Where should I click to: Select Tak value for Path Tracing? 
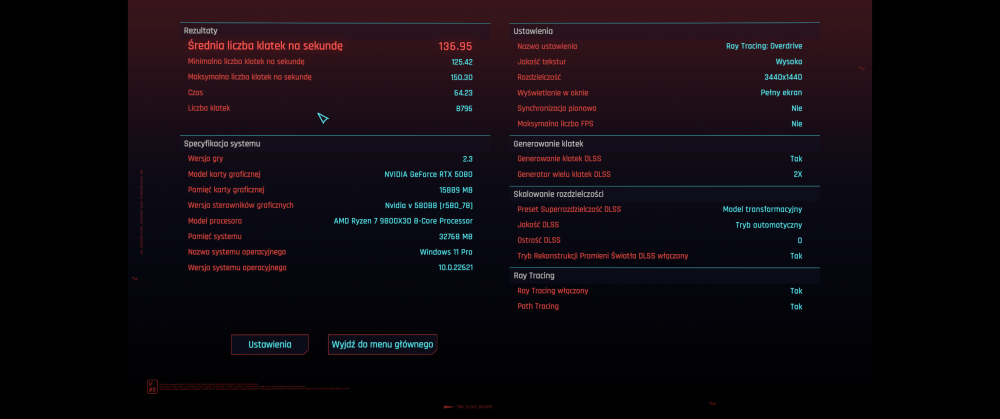(x=796, y=307)
